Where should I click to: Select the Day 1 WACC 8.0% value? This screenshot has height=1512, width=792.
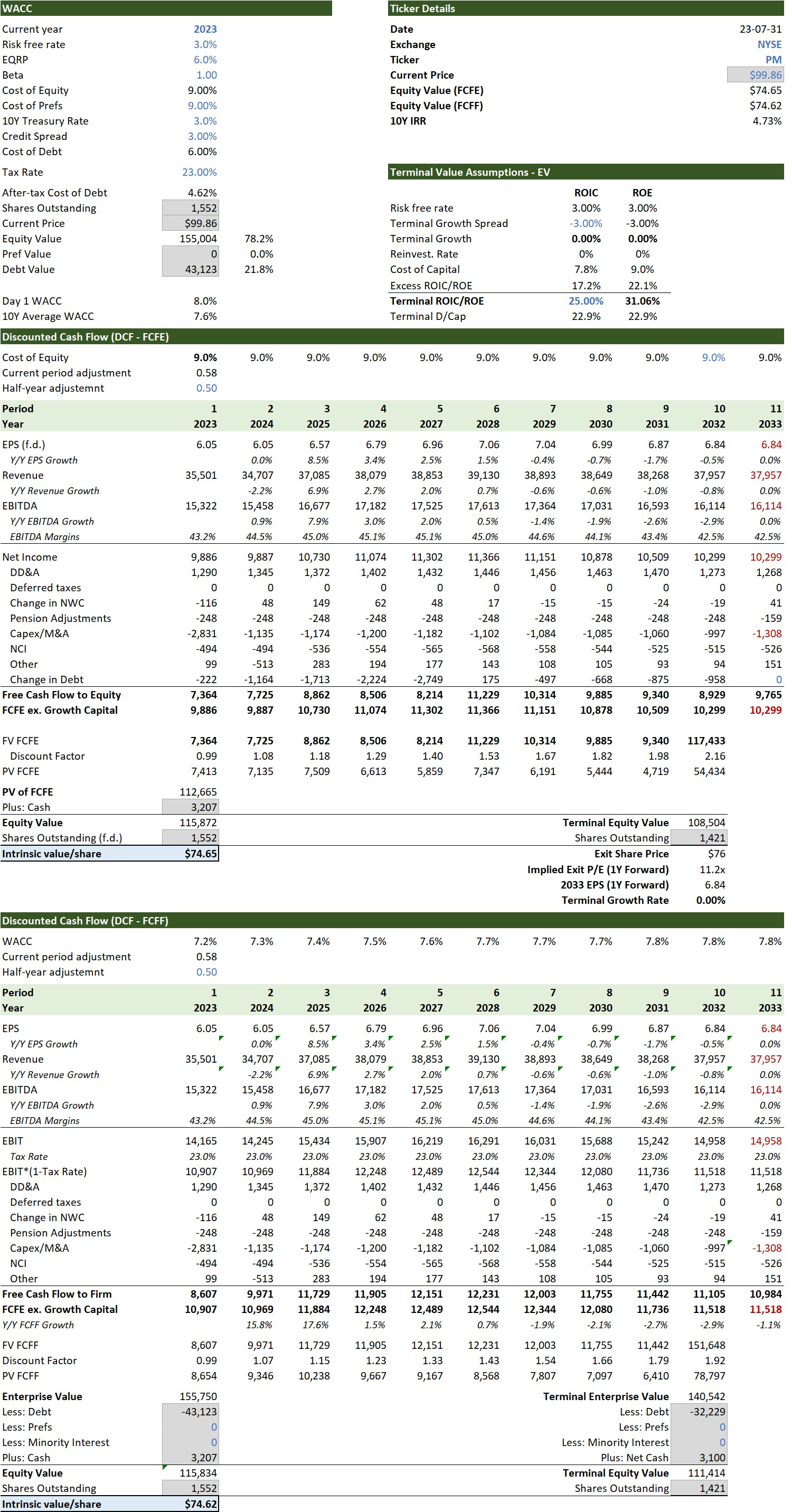coord(205,301)
